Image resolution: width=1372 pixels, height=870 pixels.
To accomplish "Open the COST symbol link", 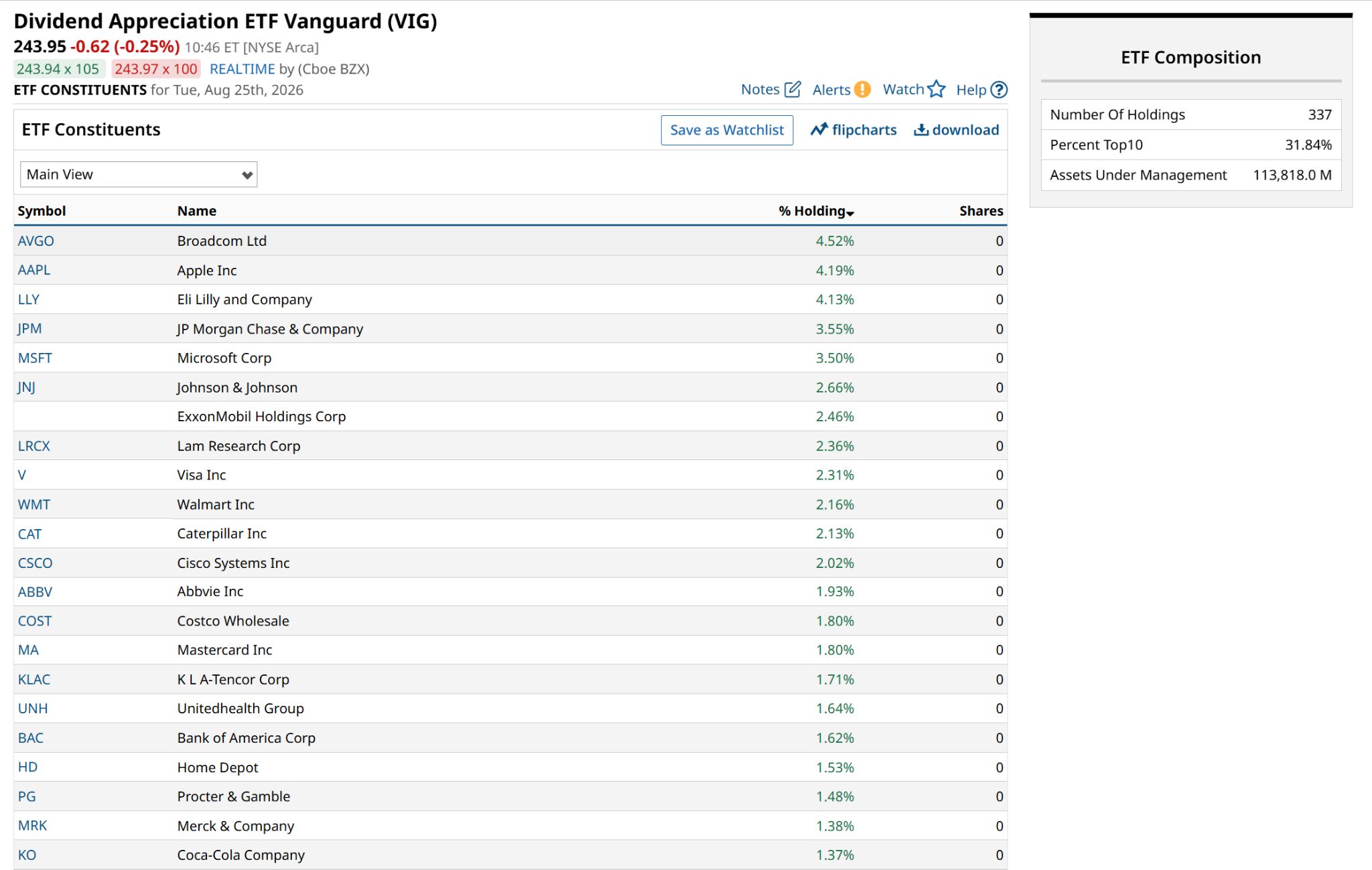I will click(35, 621).
